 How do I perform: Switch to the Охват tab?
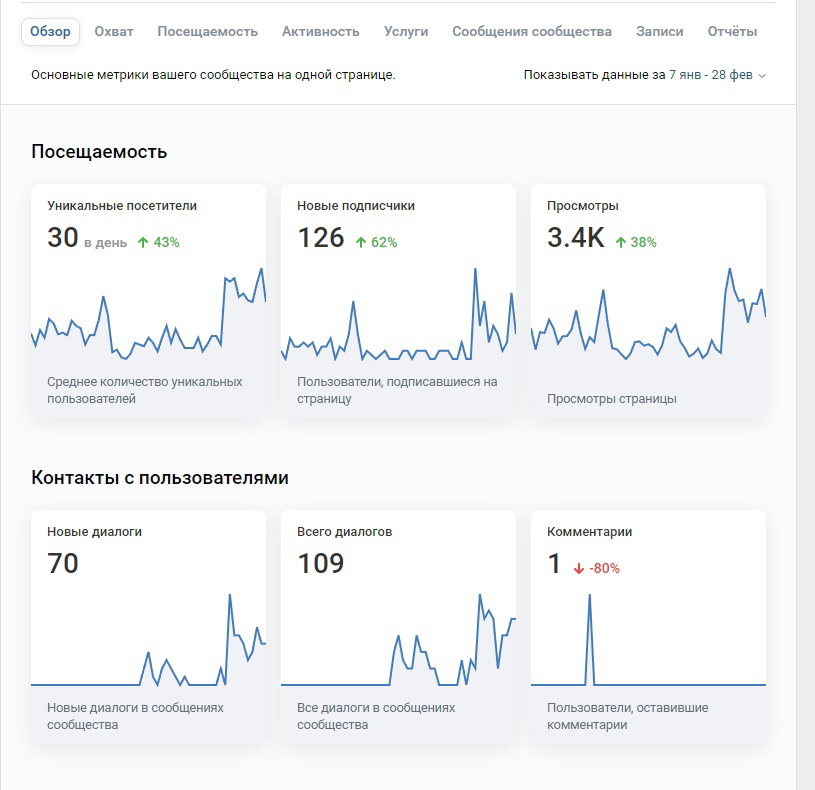click(x=114, y=32)
